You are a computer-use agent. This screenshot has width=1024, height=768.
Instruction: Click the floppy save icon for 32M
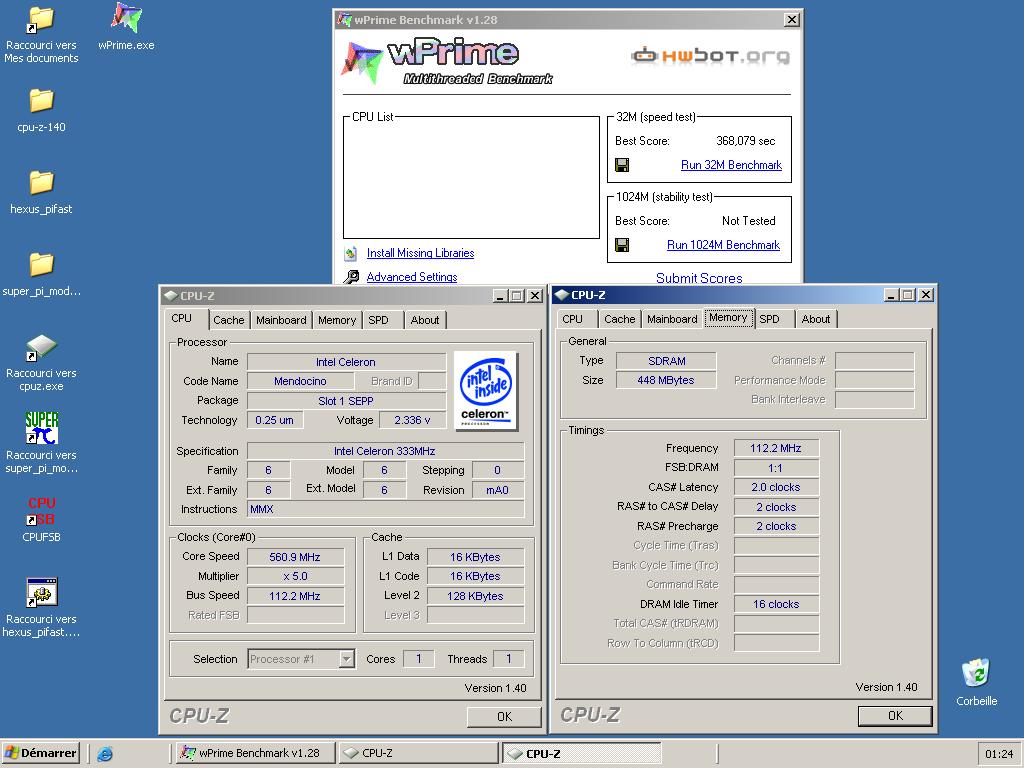(x=622, y=165)
